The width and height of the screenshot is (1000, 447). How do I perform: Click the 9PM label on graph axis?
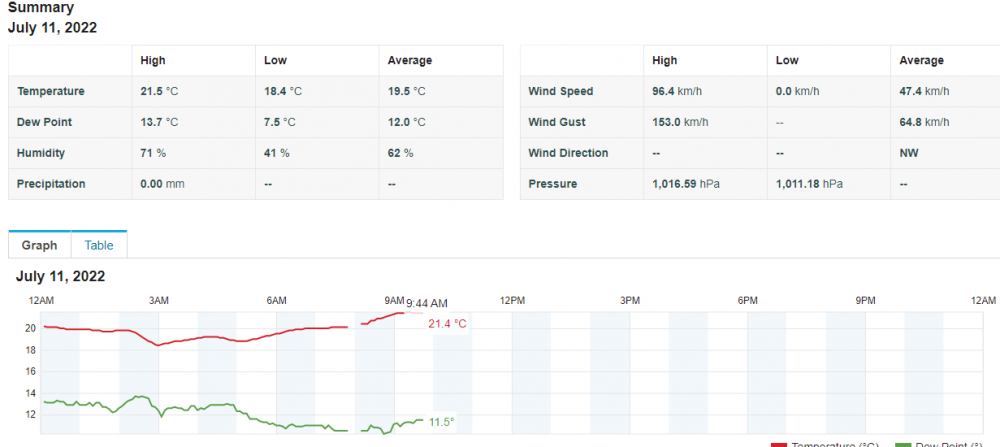point(865,300)
